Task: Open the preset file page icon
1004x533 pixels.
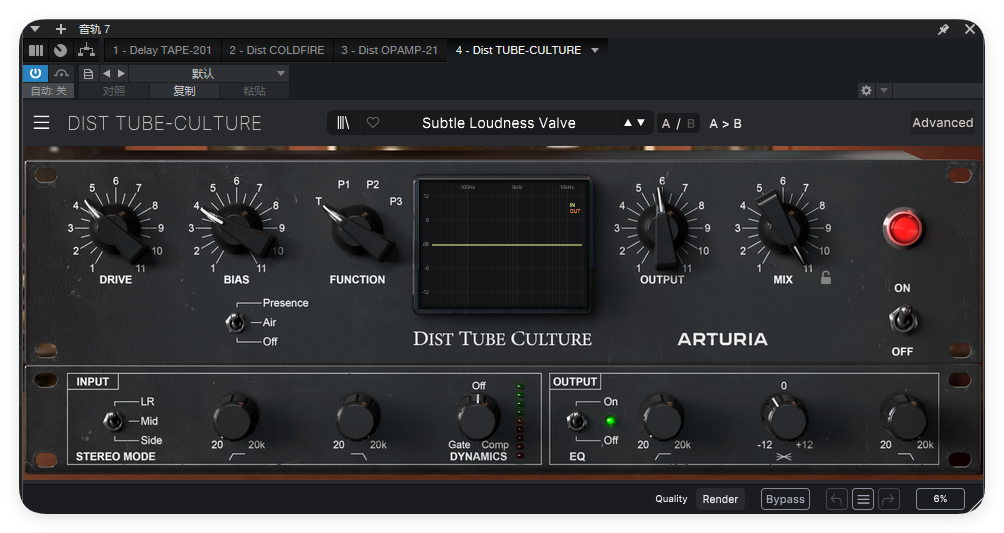Action: [x=88, y=74]
